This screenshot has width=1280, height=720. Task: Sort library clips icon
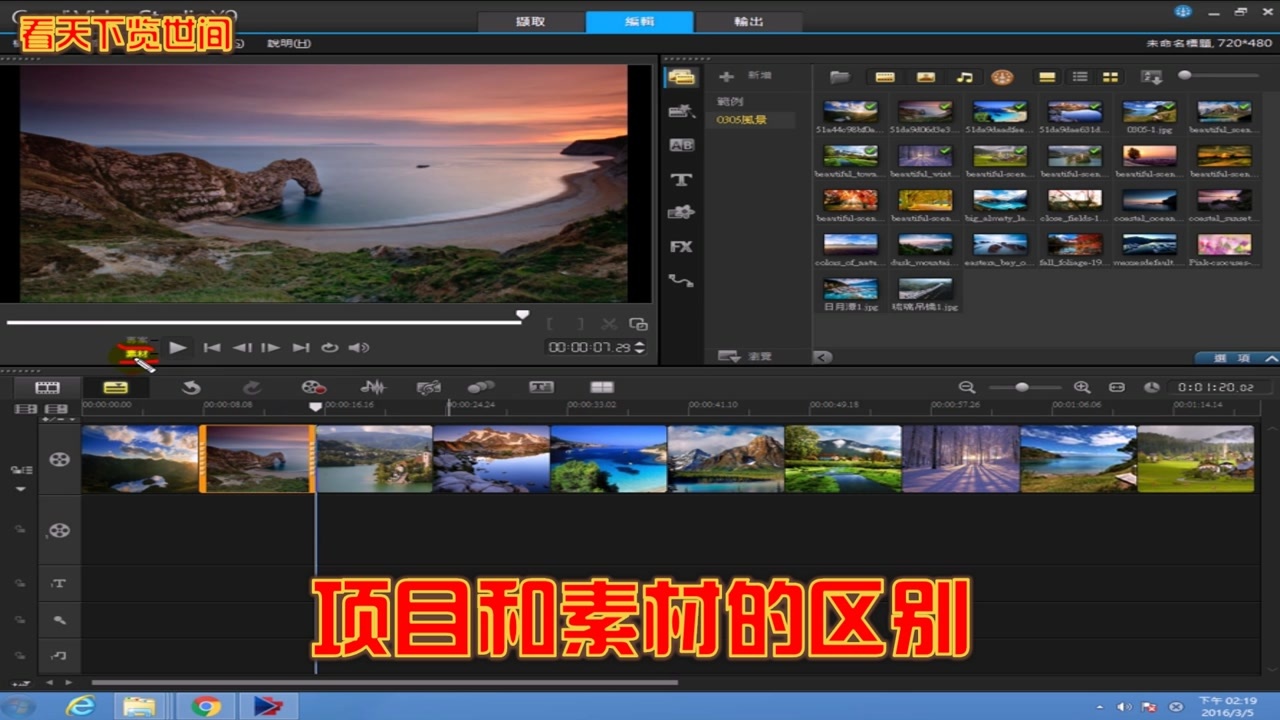[x=1152, y=77]
